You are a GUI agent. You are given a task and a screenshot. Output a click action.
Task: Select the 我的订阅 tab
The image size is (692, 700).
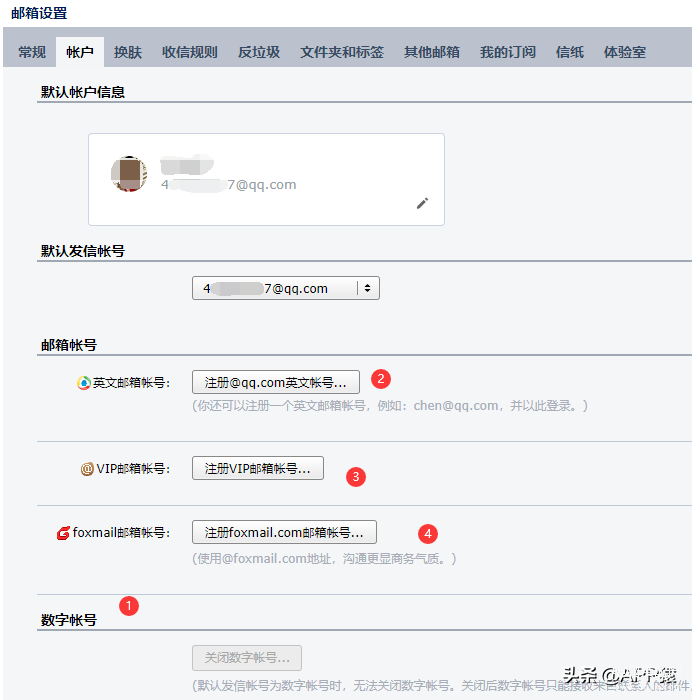(508, 52)
